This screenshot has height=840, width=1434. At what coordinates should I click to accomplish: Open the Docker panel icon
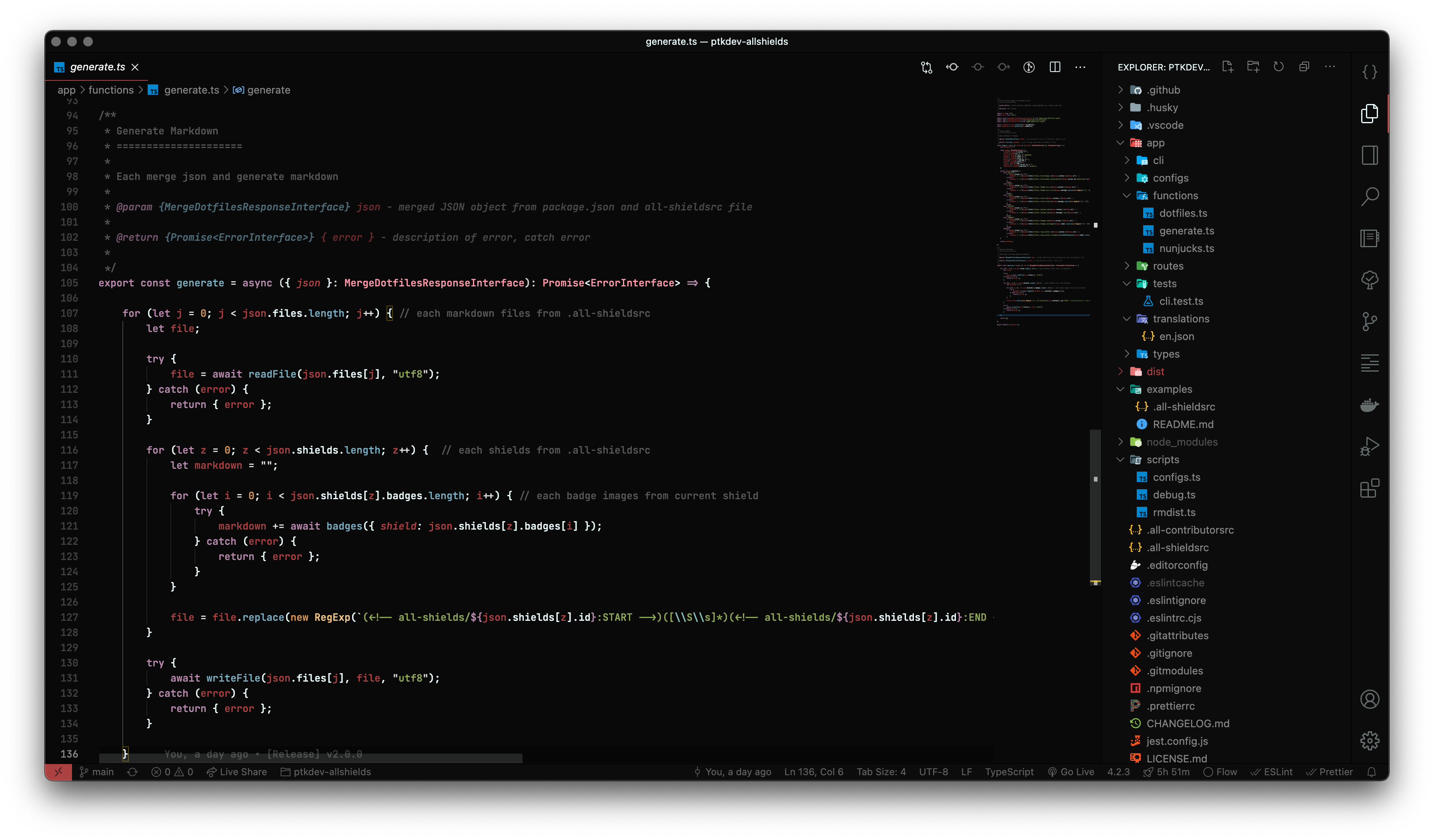click(x=1369, y=405)
